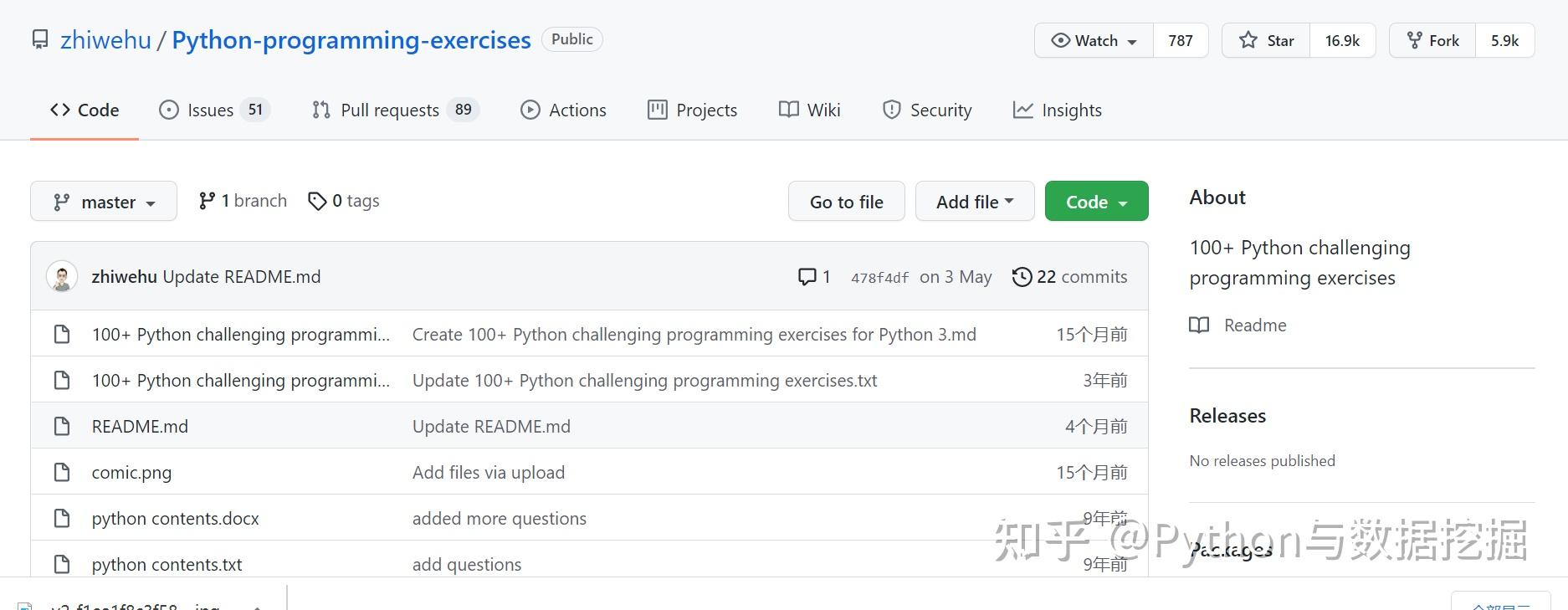Fork the repository
Viewport: 1568px width, 610px height.
click(x=1432, y=40)
